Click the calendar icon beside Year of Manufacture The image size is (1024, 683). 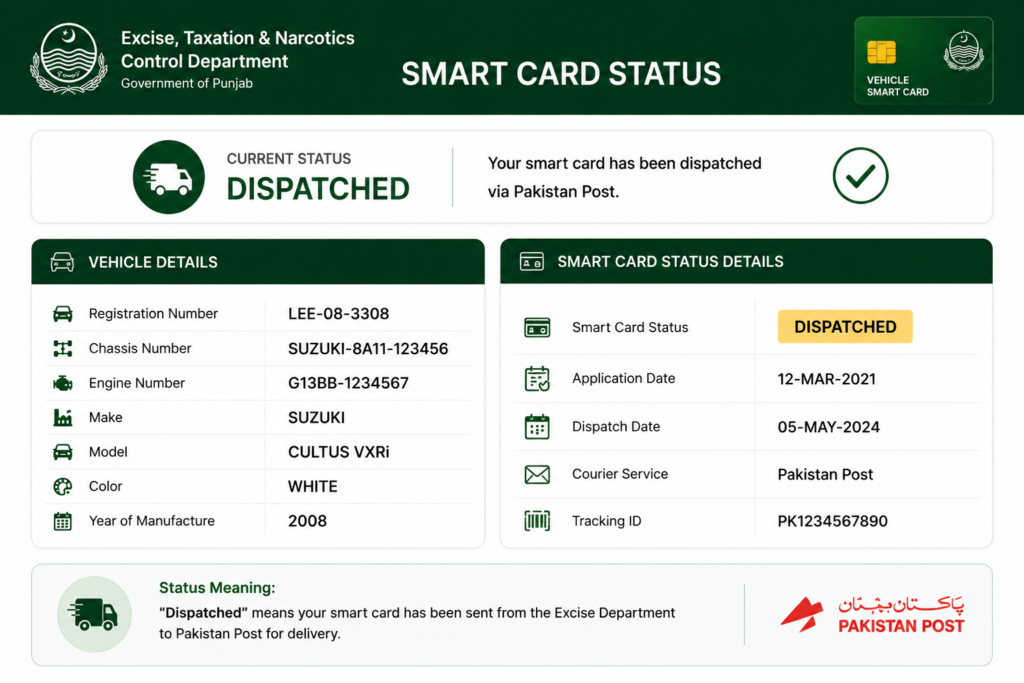pos(63,521)
